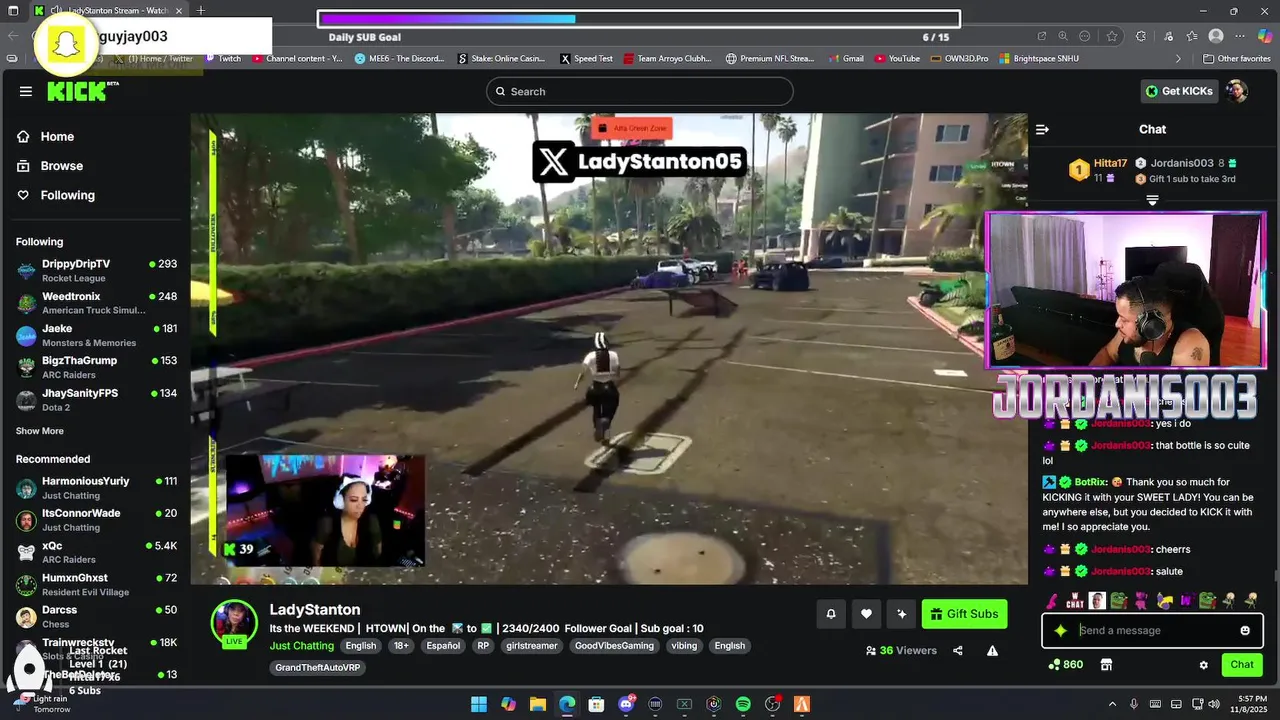Open the emoji picker in chat

(1245, 630)
